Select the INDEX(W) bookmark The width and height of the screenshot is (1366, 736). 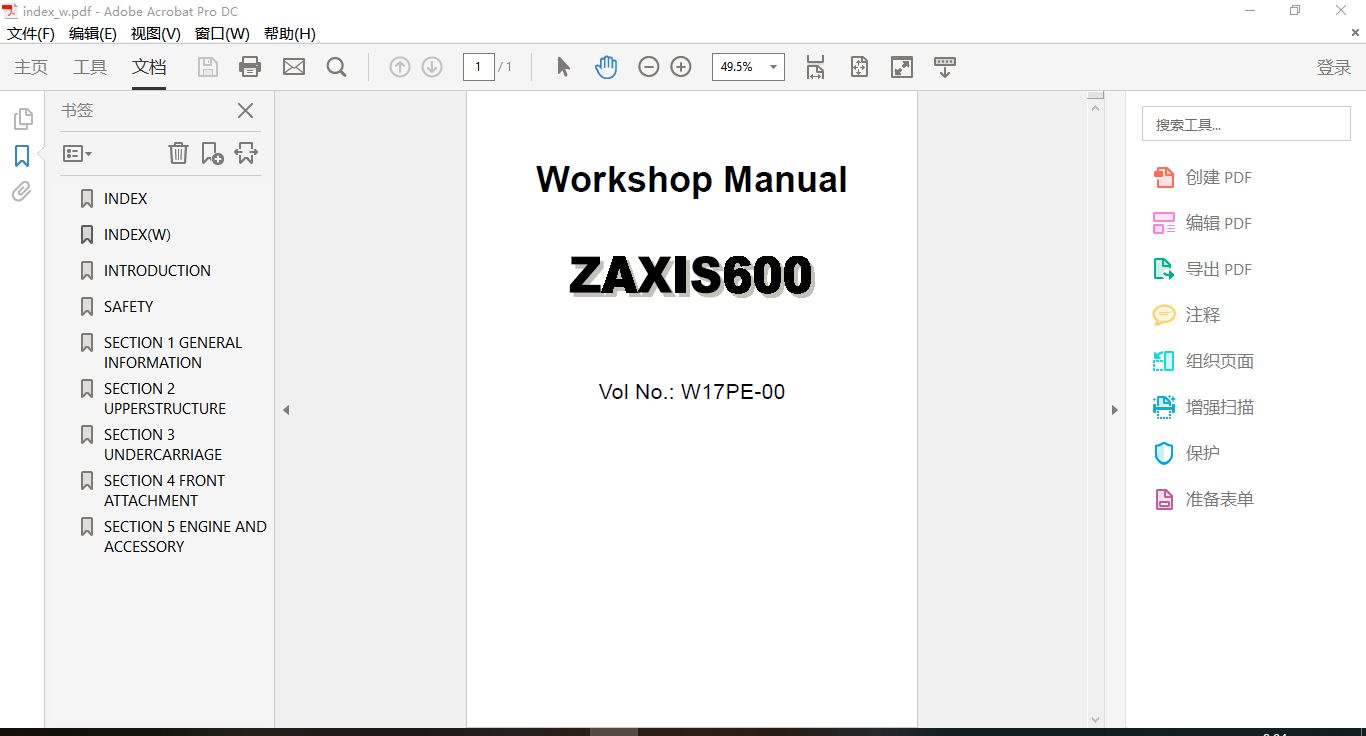(x=137, y=235)
